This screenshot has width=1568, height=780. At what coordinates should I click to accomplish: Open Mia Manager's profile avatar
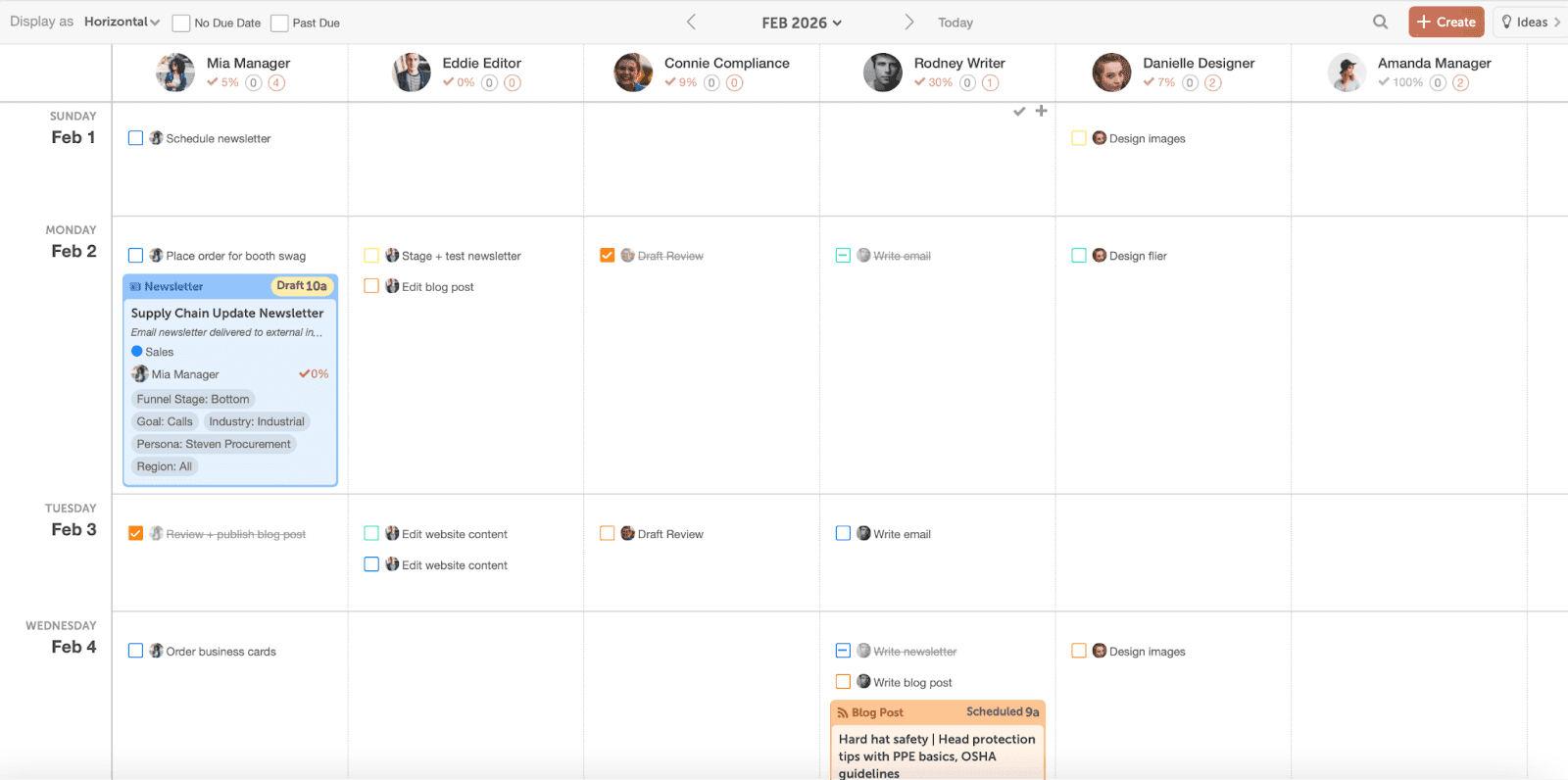[x=175, y=73]
